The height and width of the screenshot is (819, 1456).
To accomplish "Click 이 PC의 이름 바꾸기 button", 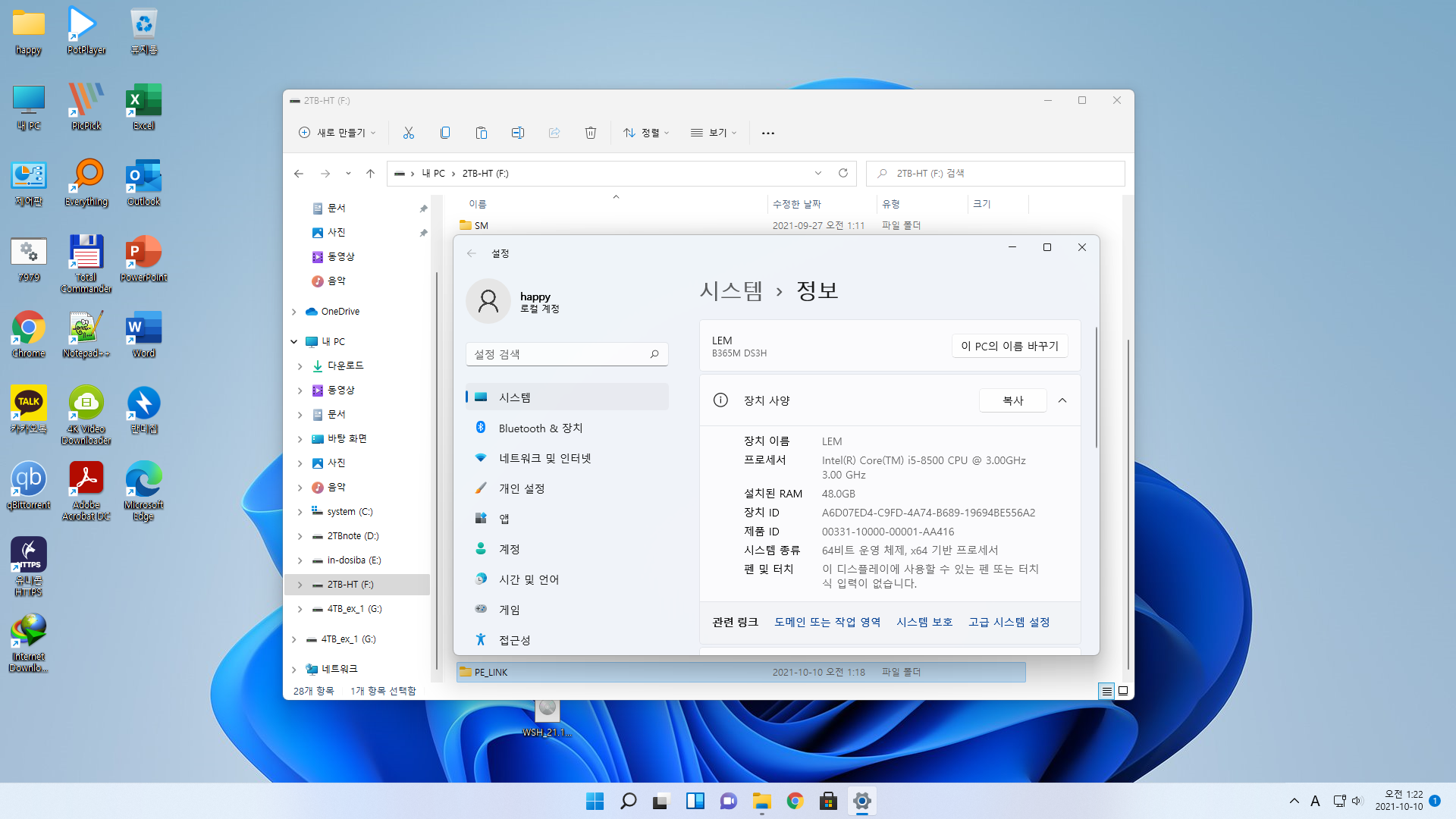I will 1010,346.
